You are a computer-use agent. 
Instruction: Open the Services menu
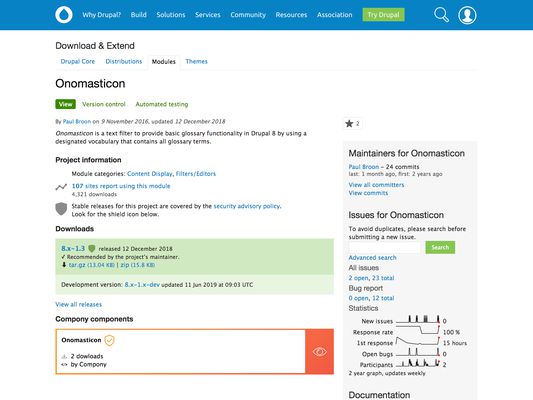(x=208, y=15)
